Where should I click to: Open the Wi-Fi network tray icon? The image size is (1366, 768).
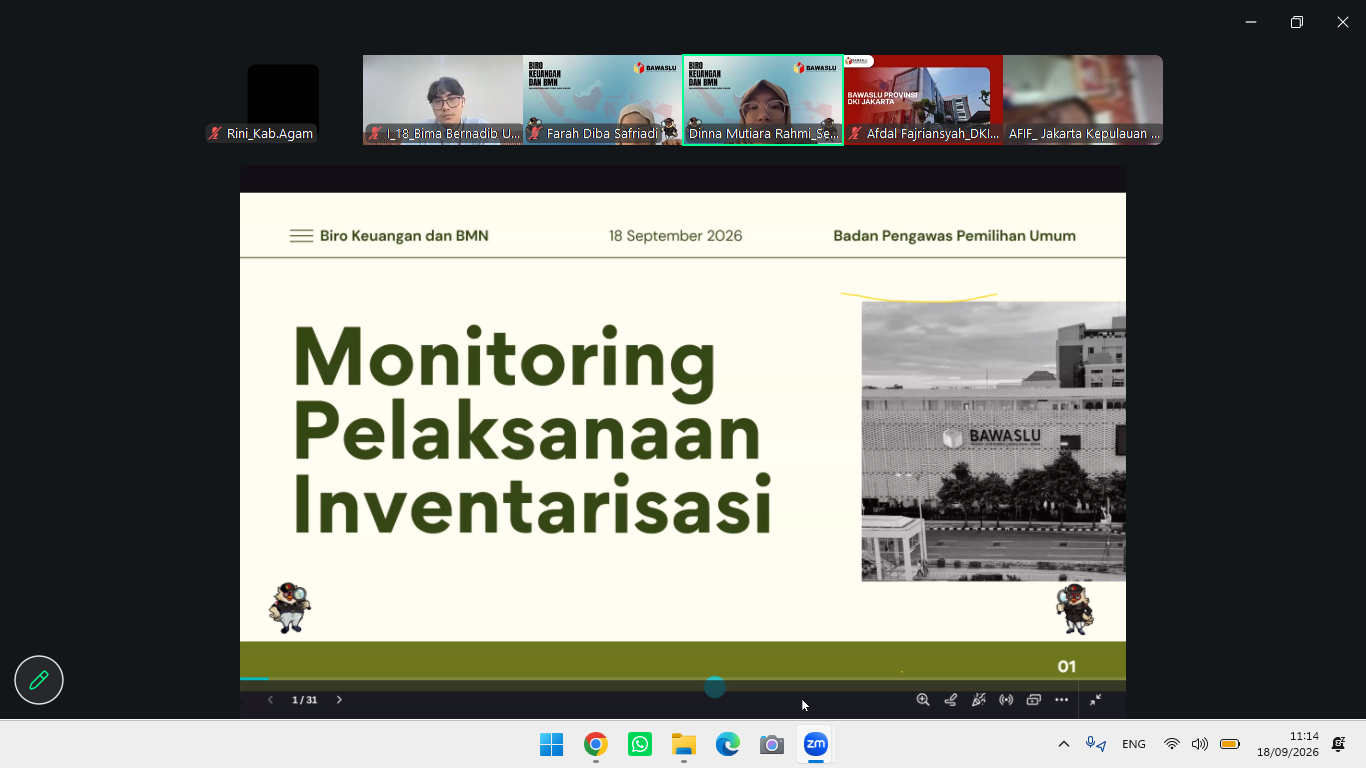tap(1171, 744)
